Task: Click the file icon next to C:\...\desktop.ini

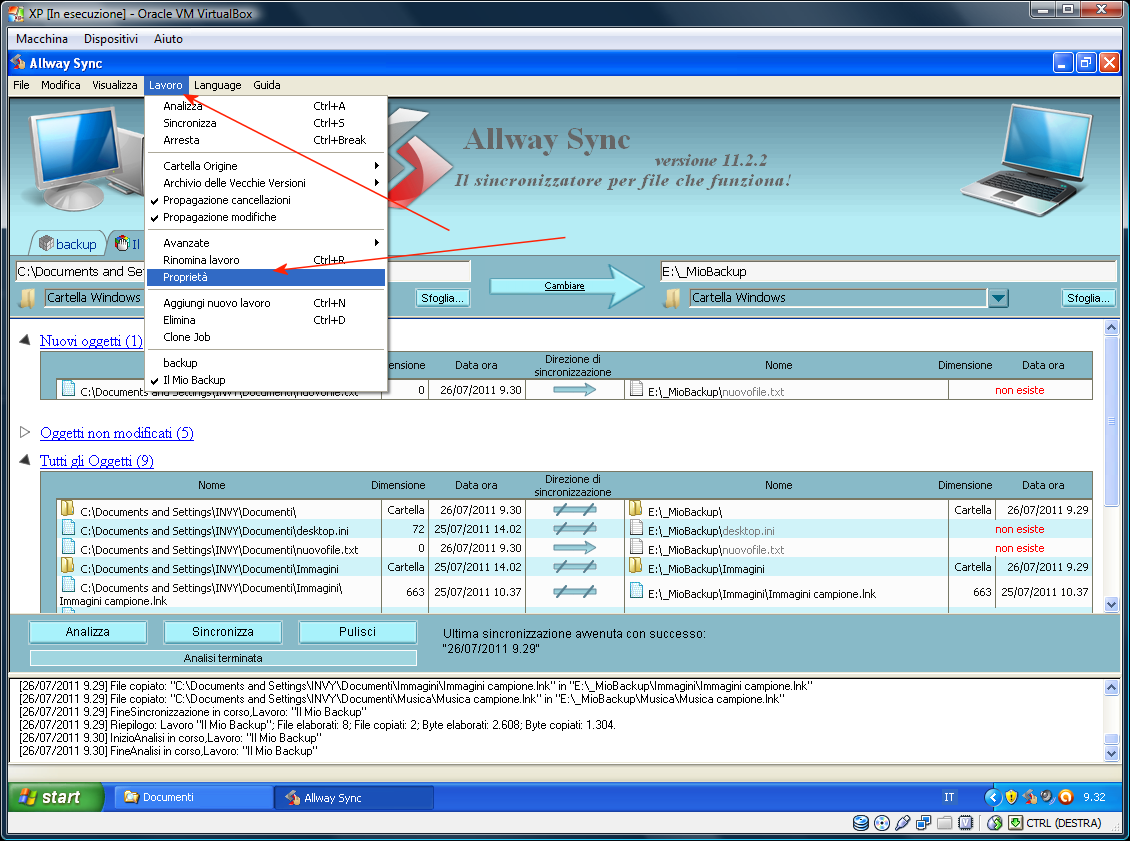Action: pyautogui.click(x=68, y=528)
